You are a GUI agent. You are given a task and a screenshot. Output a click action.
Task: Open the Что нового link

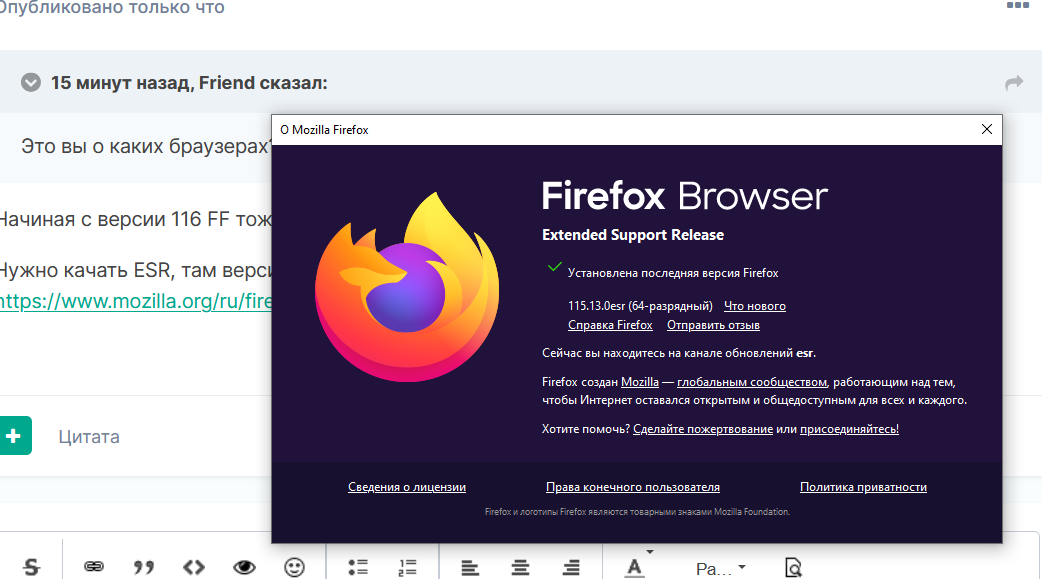pos(755,306)
